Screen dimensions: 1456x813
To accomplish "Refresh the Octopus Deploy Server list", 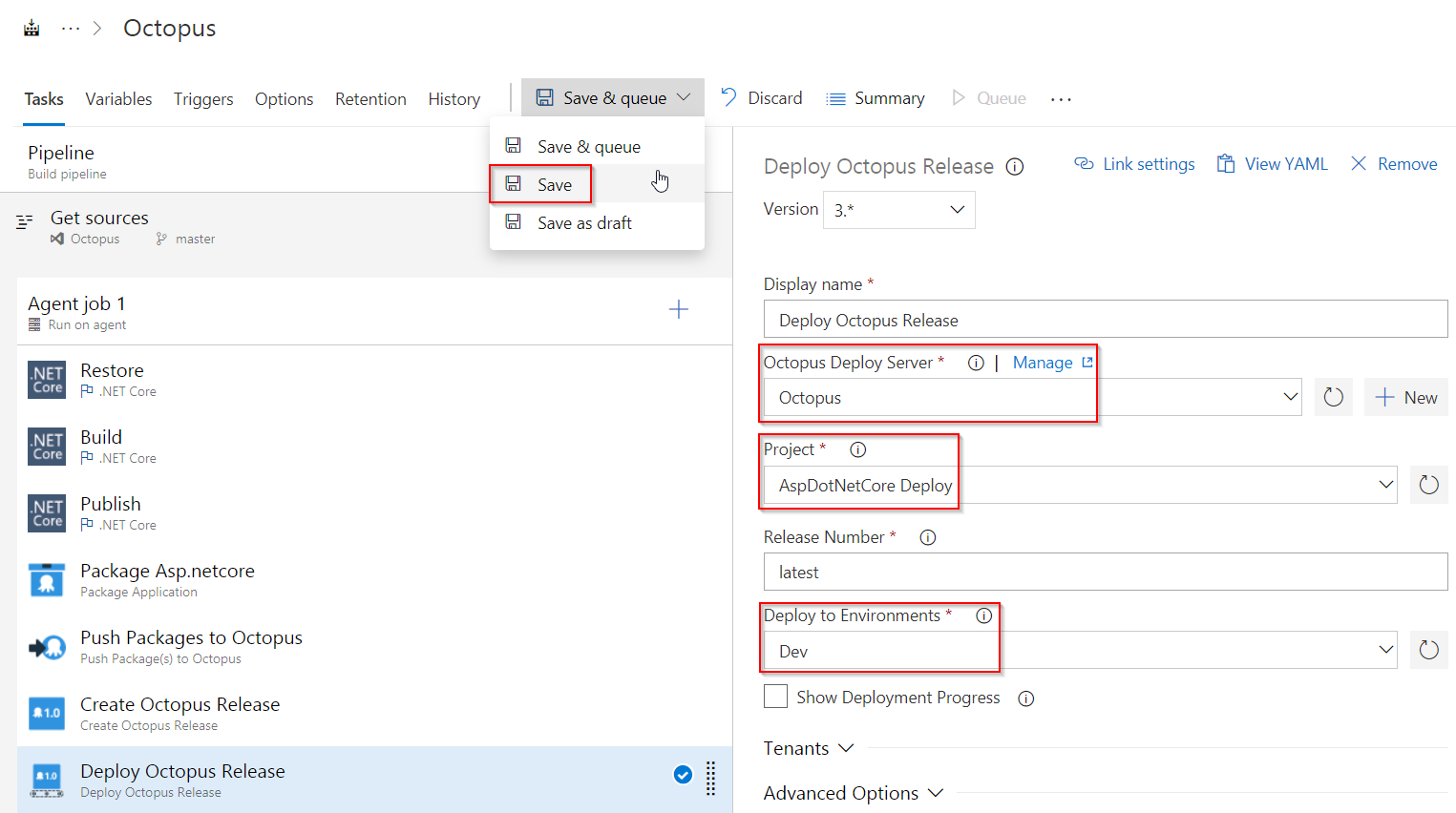I will coord(1334,397).
